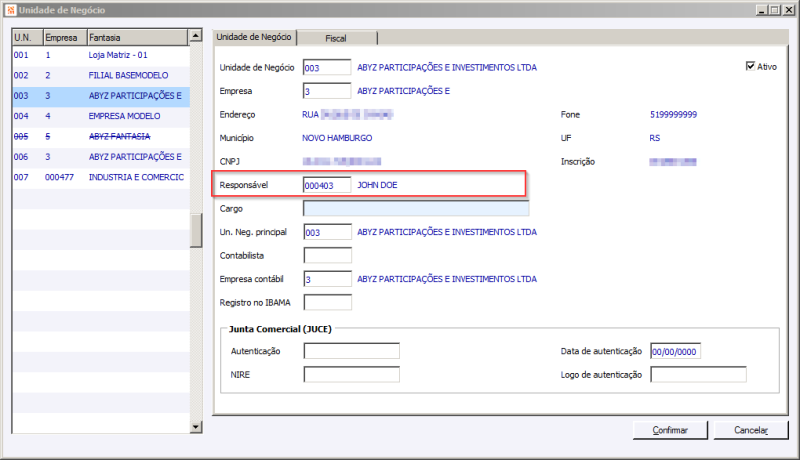Select struck-through row 005 ABYZ FANTASIA

pyautogui.click(x=101, y=137)
